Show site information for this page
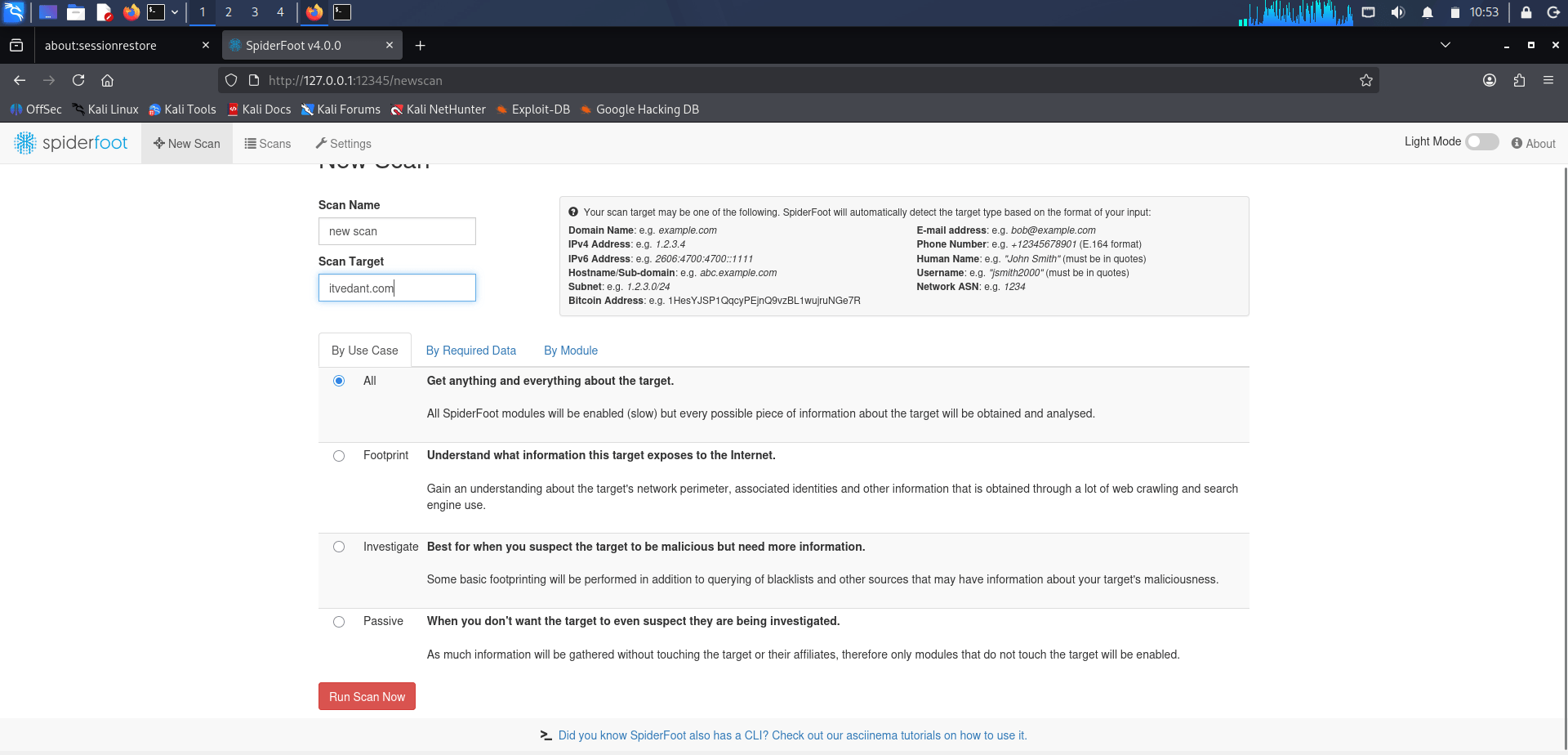Screen dimensions: 1568x755 pyautogui.click(x=254, y=80)
